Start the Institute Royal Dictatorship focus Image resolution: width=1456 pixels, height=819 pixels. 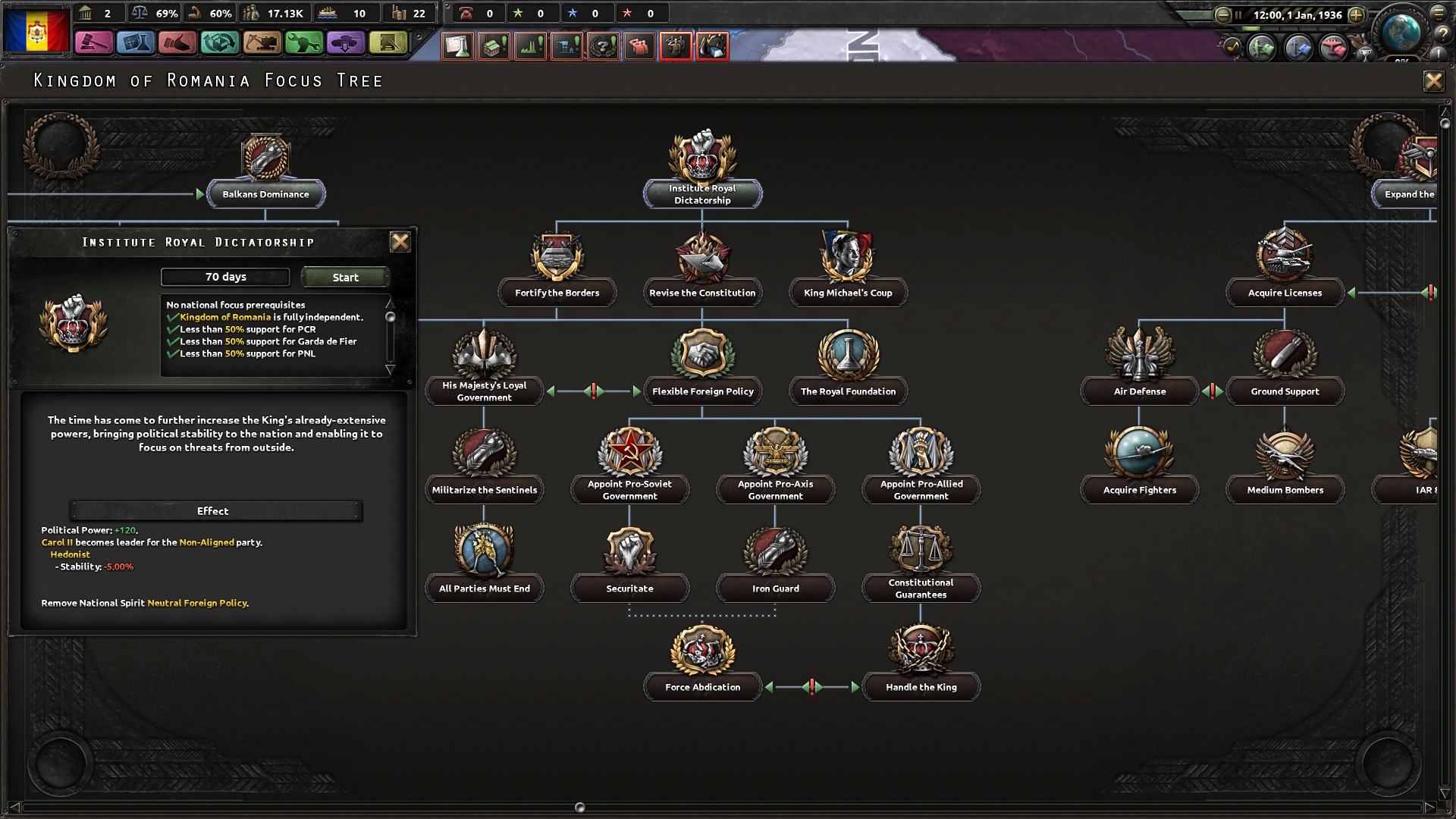click(x=345, y=278)
